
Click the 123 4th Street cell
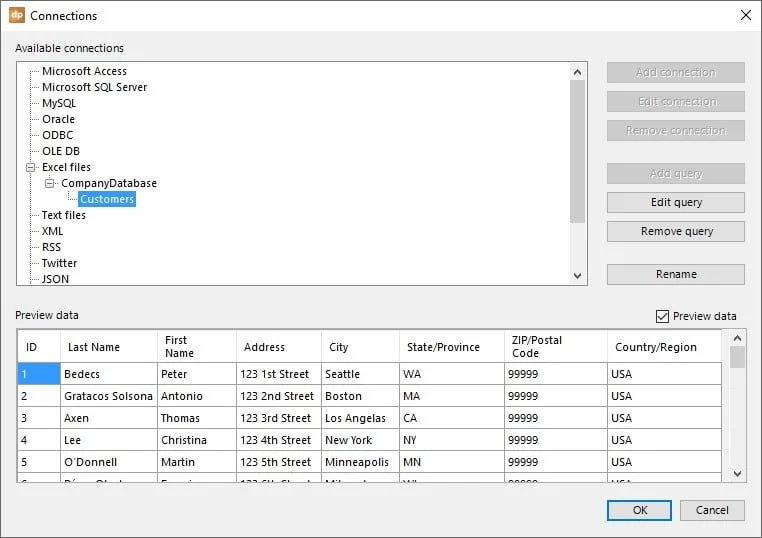click(279, 440)
